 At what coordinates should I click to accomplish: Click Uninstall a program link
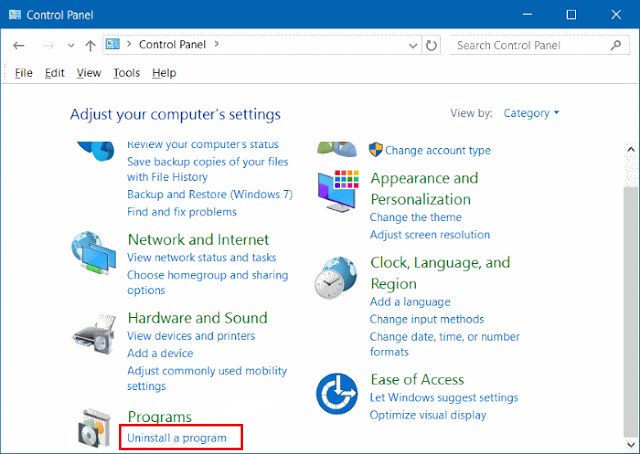tap(177, 438)
